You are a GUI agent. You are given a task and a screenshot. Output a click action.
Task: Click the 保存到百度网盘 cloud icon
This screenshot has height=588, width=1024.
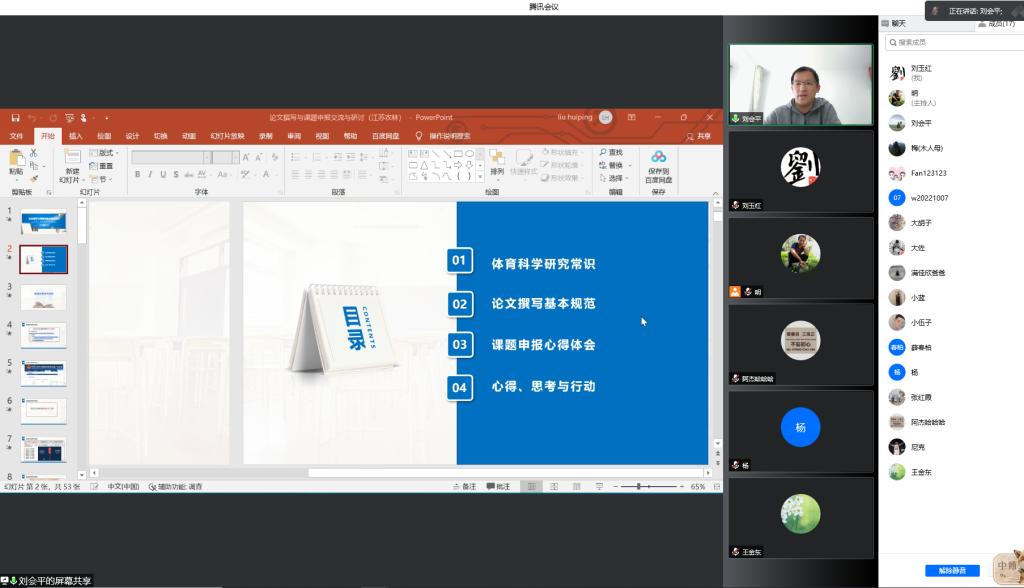658,157
